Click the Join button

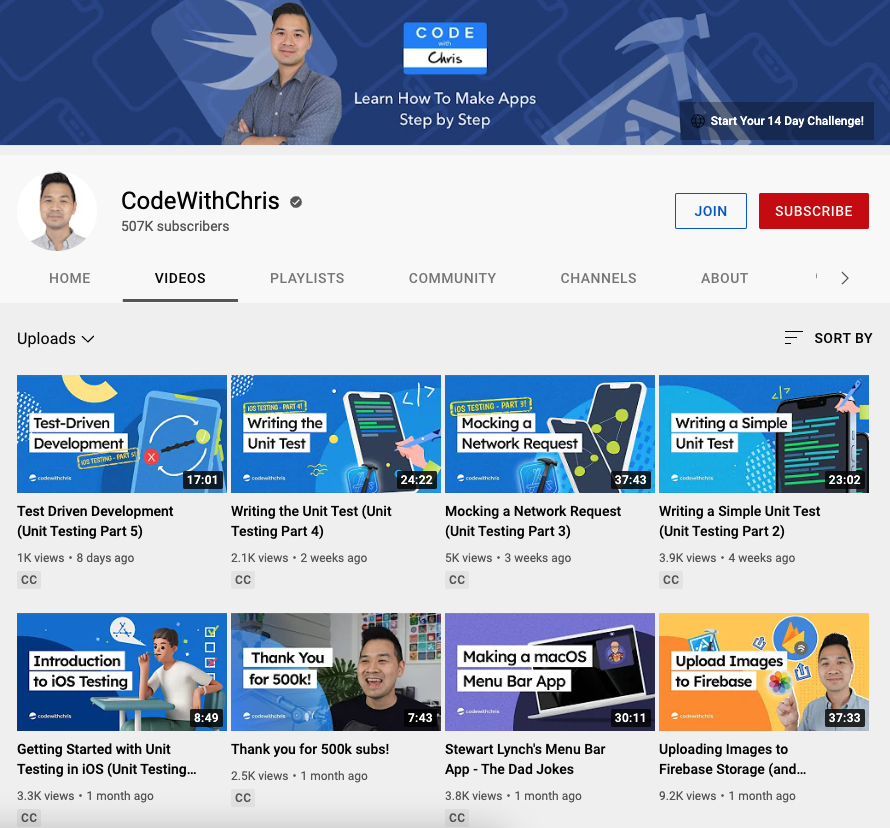tap(711, 211)
